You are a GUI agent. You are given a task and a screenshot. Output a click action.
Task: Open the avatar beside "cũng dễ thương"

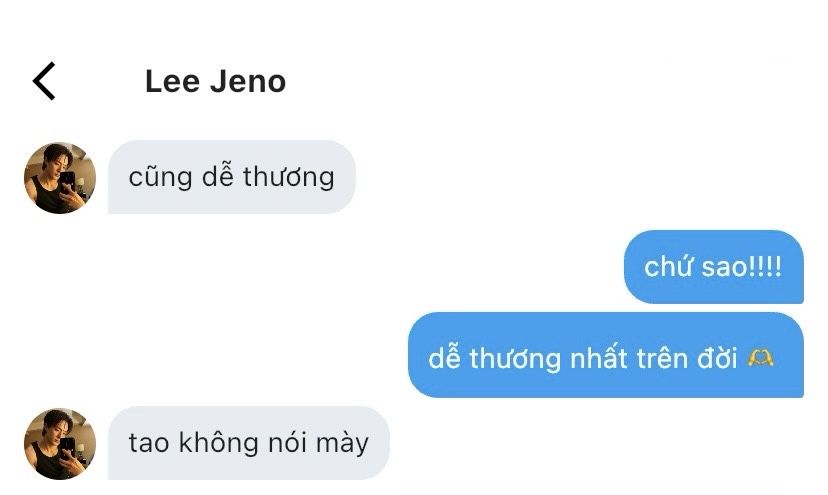pos(60,178)
